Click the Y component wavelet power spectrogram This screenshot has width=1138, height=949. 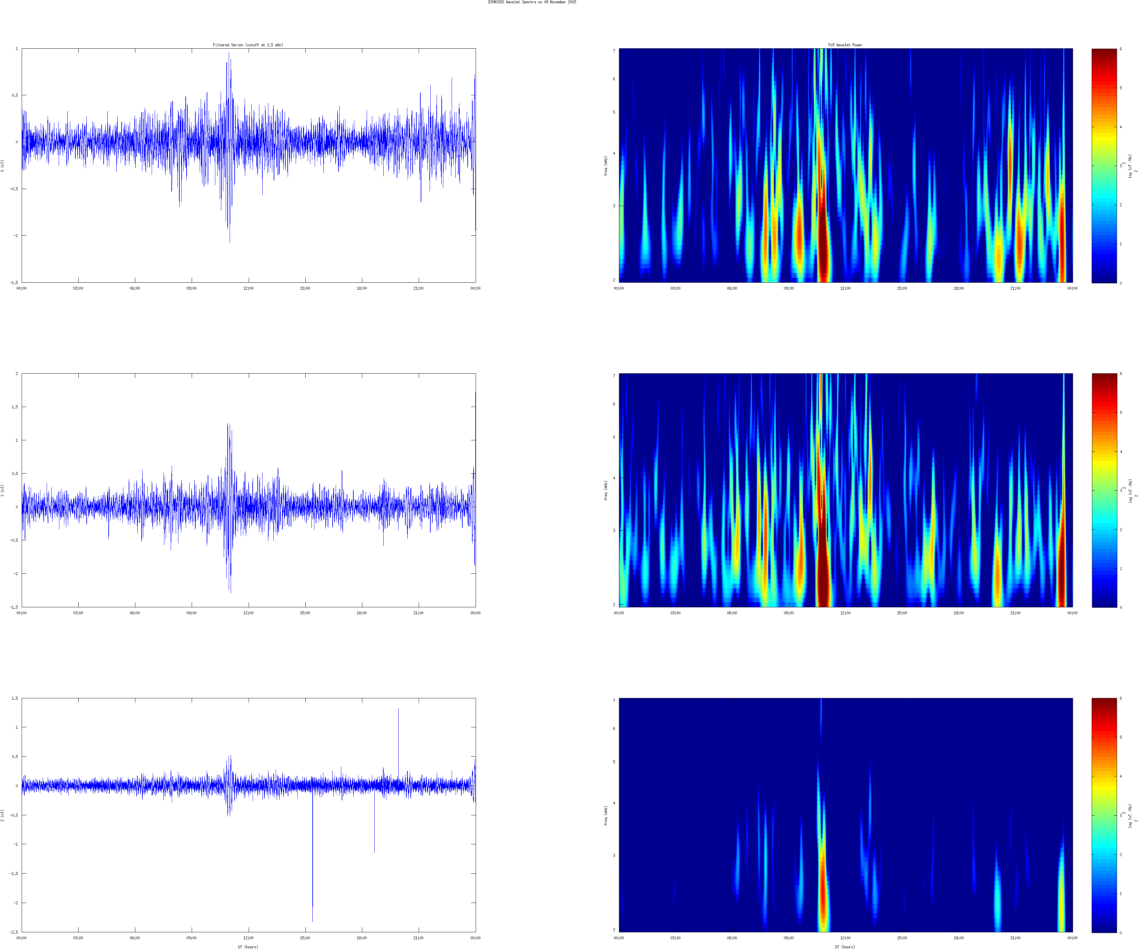click(846, 490)
